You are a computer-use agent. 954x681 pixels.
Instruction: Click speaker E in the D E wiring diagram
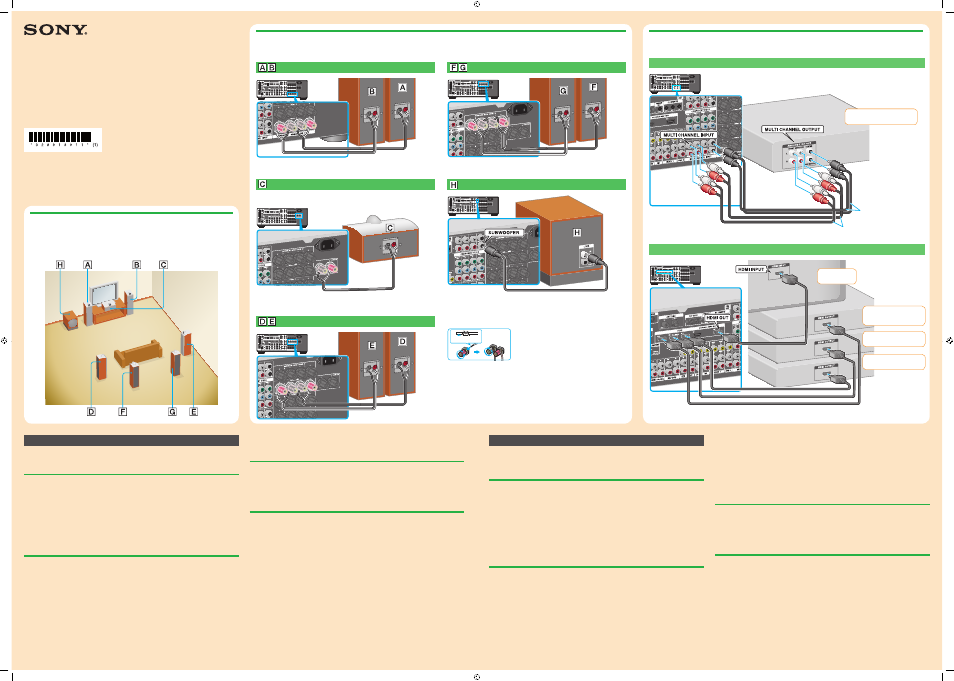[363, 366]
